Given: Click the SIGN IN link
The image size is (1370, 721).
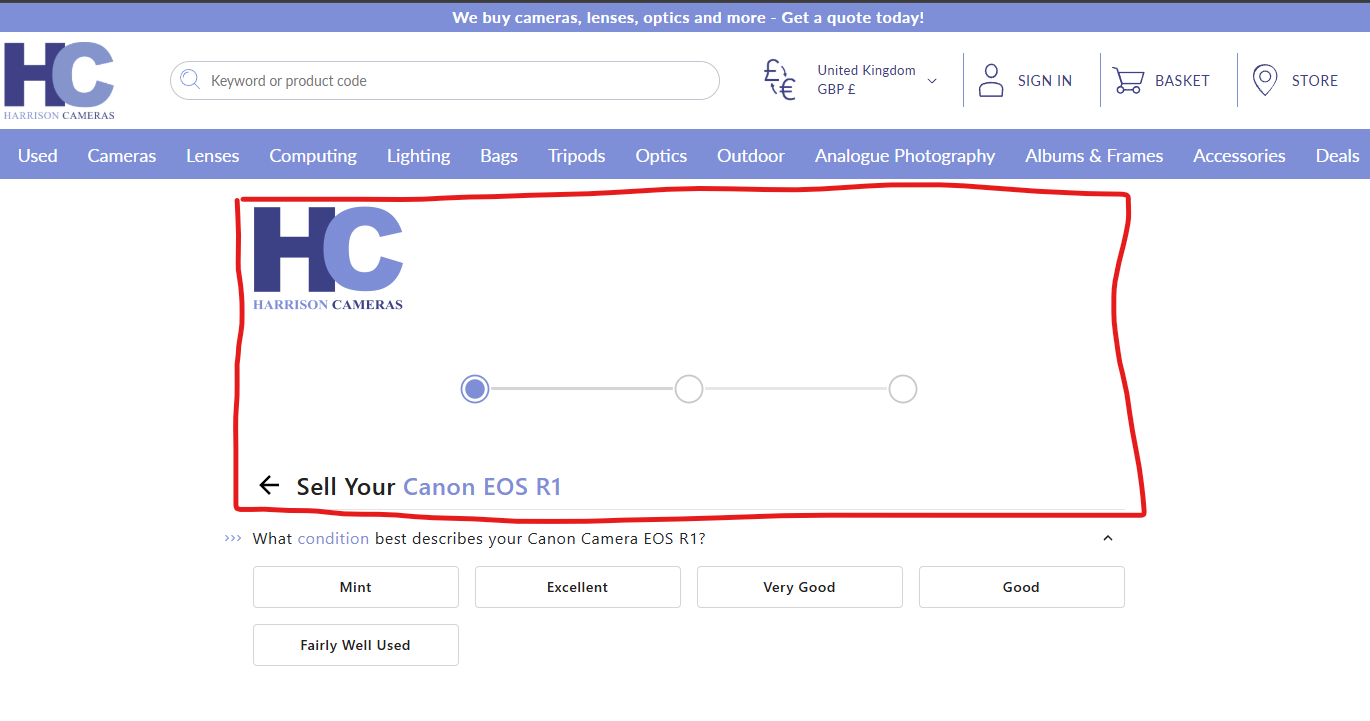Looking at the screenshot, I should 1045,81.
